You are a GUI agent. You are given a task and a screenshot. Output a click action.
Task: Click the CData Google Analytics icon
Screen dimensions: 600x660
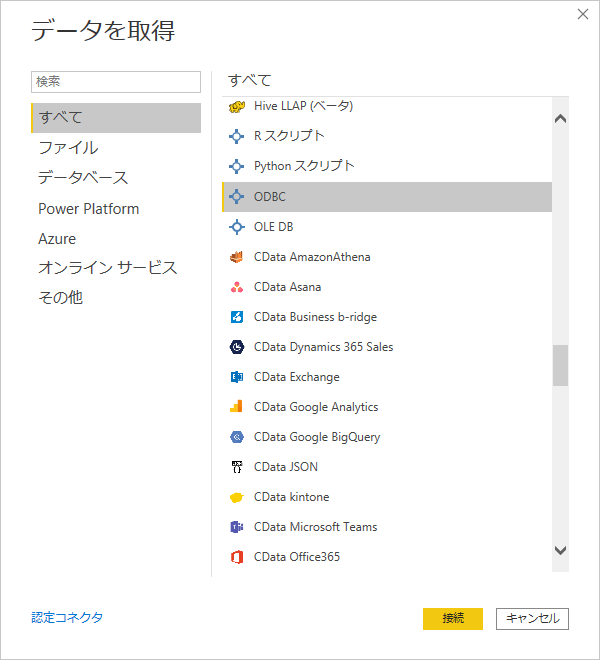coord(236,407)
